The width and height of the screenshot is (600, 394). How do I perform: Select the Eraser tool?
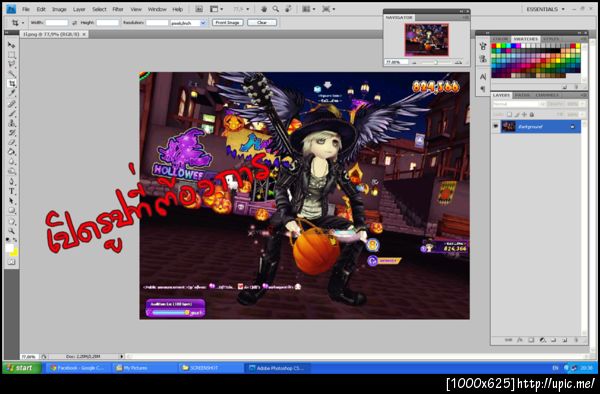click(11, 142)
